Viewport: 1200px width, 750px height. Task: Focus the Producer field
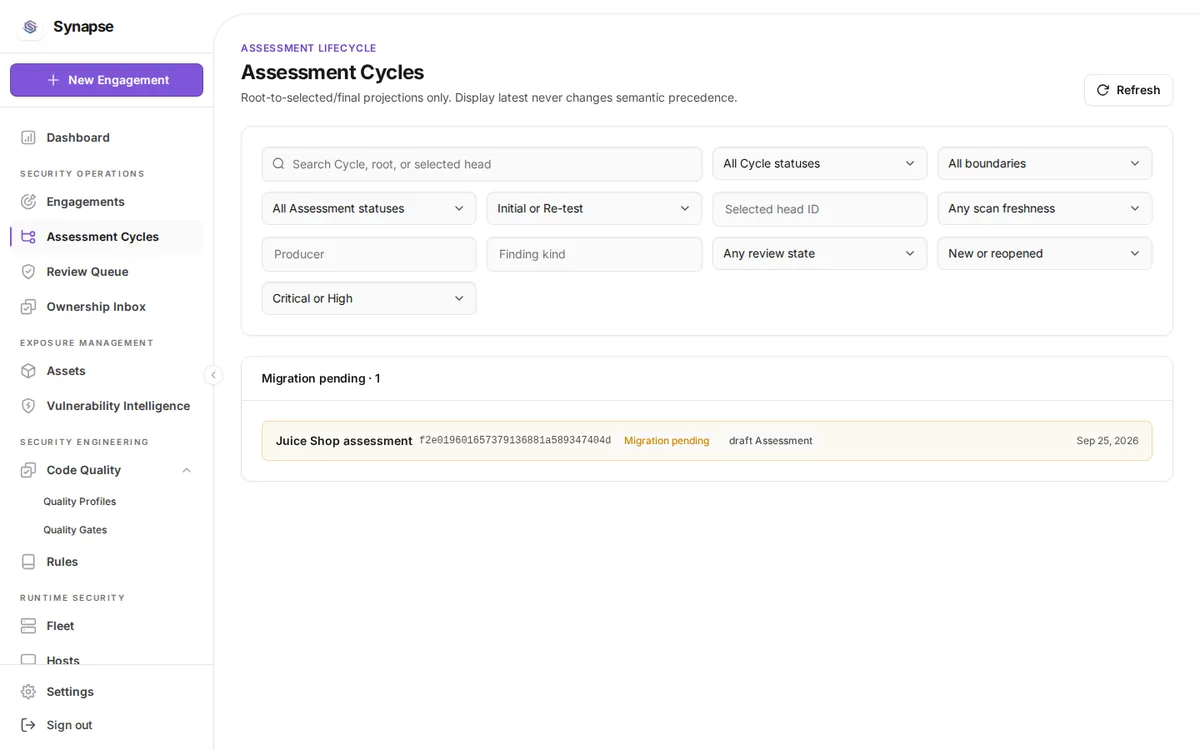(x=369, y=254)
